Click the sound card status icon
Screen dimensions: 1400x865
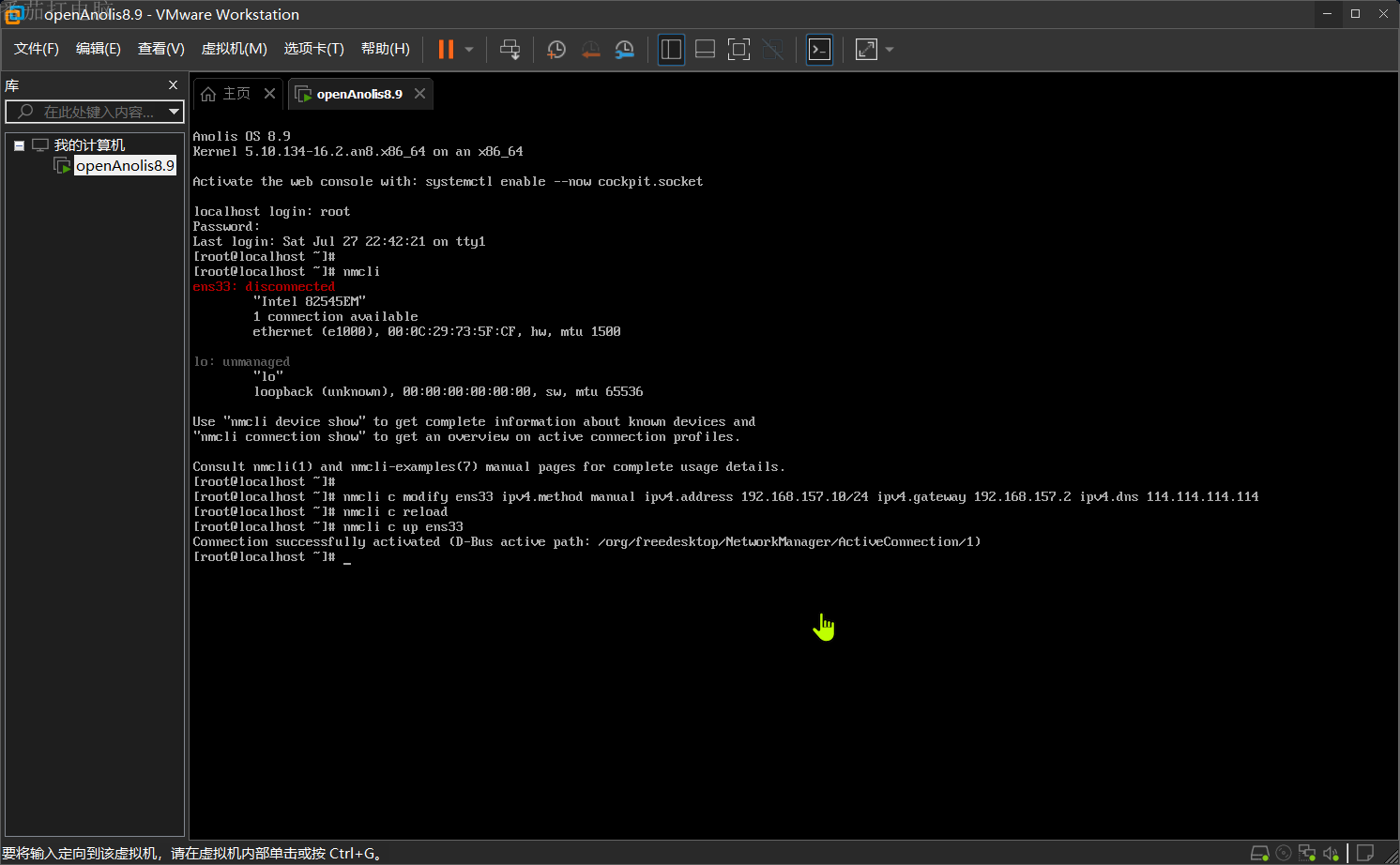pyautogui.click(x=1331, y=854)
